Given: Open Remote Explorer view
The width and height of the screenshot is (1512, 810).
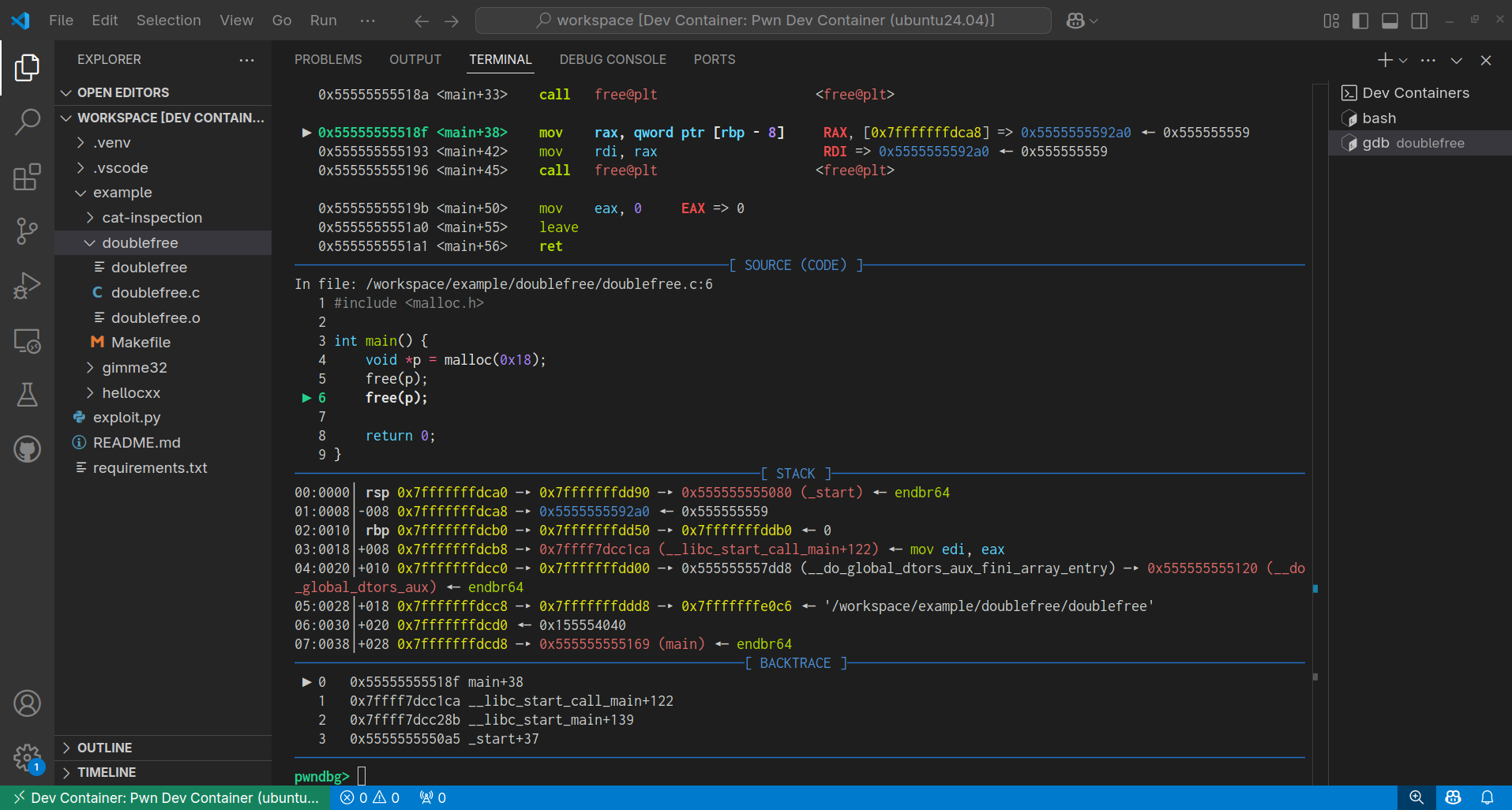Looking at the screenshot, I should coord(27,341).
